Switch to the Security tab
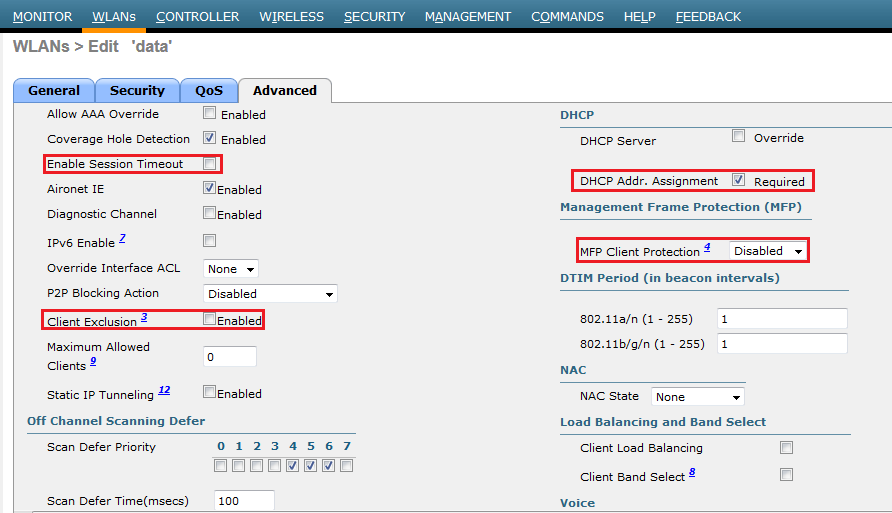 point(137,90)
